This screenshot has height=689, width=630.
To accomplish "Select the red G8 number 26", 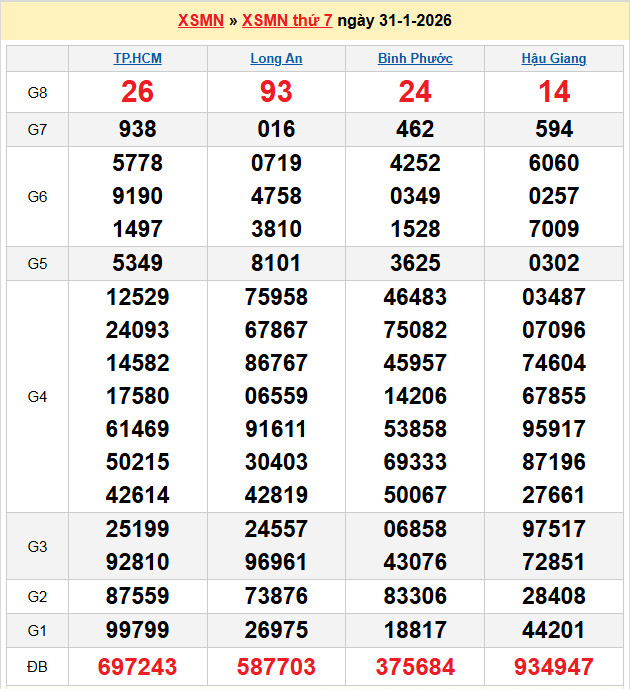I will point(137,93).
